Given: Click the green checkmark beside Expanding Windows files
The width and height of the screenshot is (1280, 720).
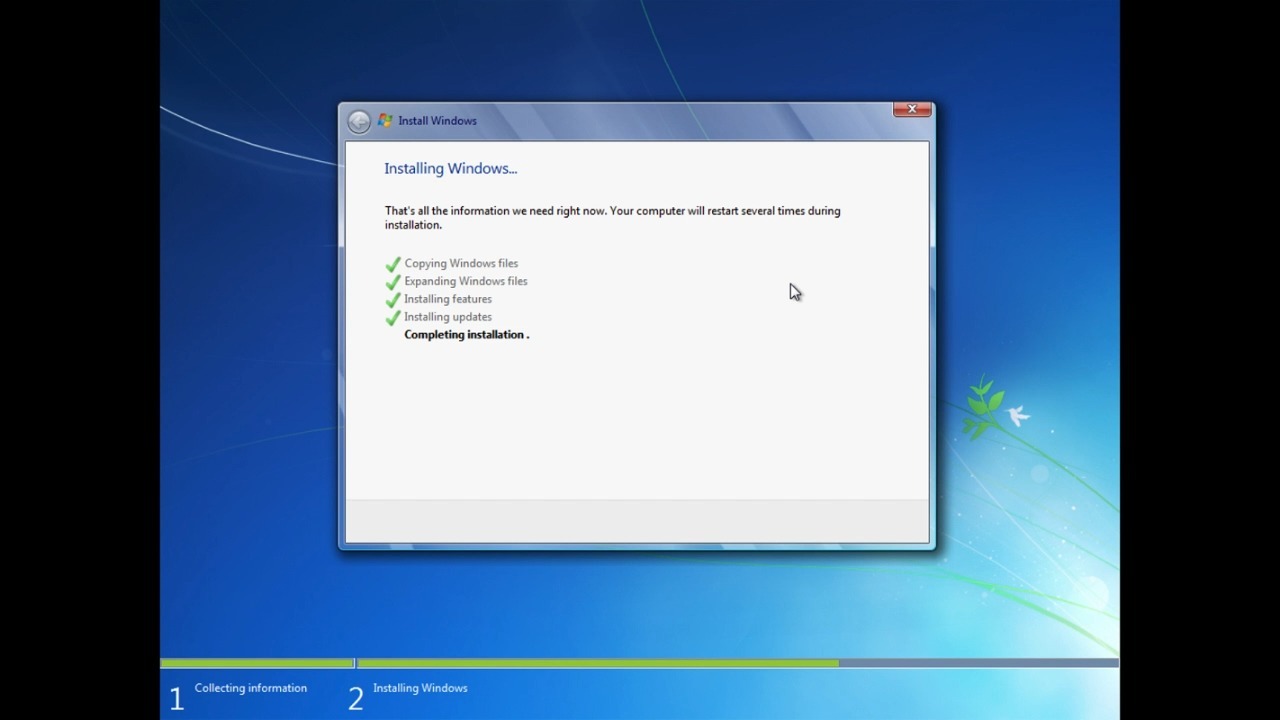Looking at the screenshot, I should (393, 282).
